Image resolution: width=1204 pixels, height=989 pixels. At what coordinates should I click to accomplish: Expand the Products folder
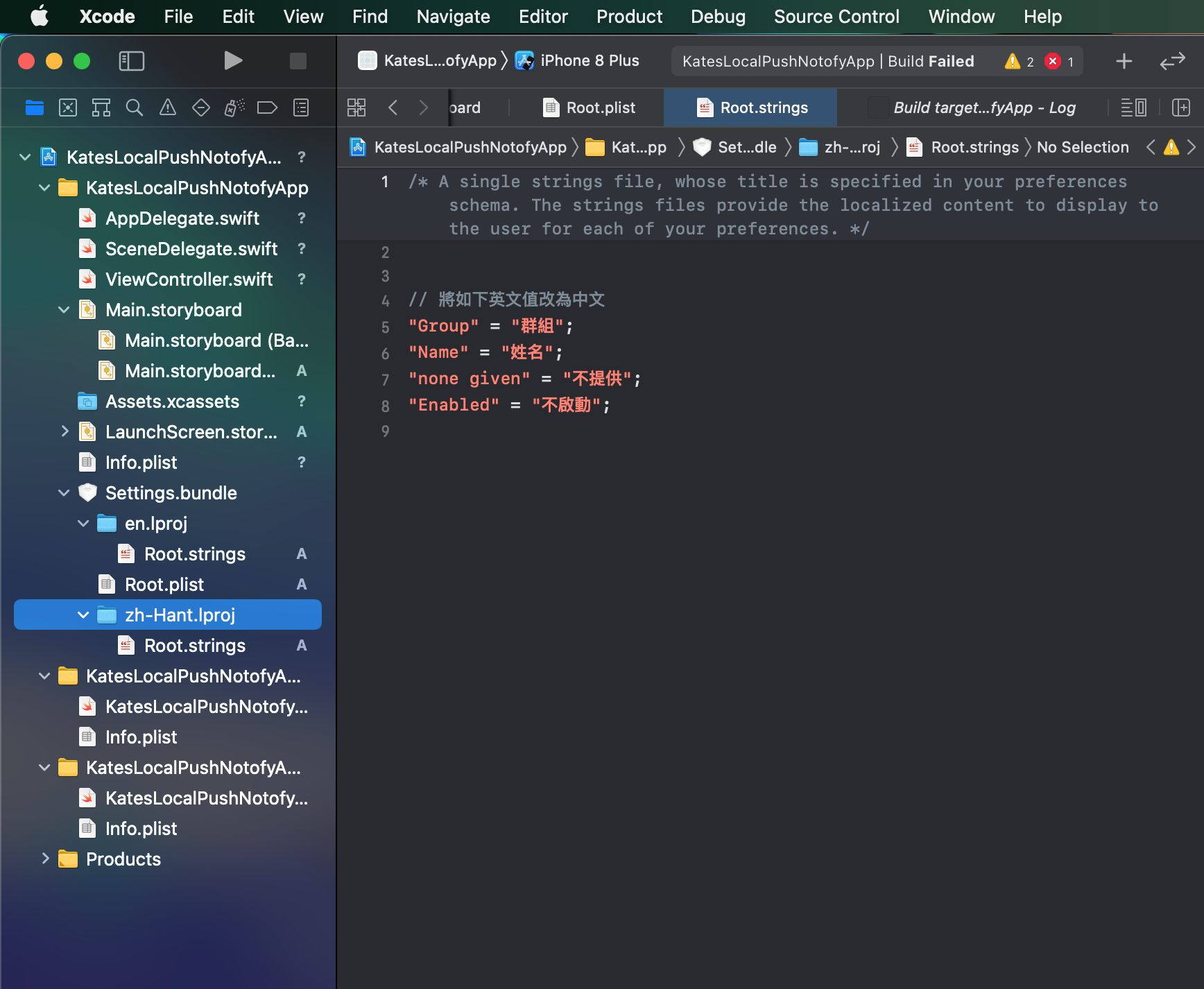[44, 859]
